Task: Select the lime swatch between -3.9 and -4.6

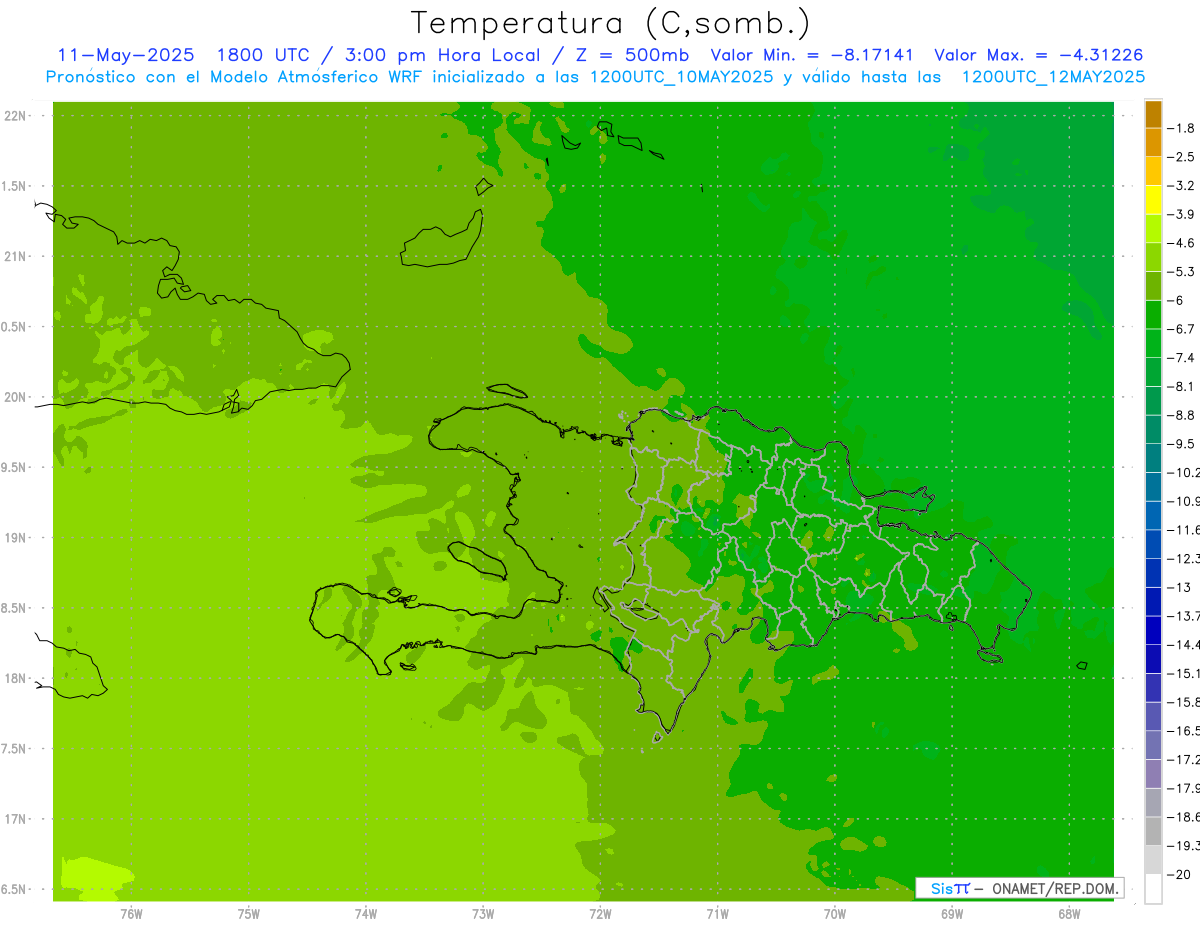Action: (x=1153, y=228)
